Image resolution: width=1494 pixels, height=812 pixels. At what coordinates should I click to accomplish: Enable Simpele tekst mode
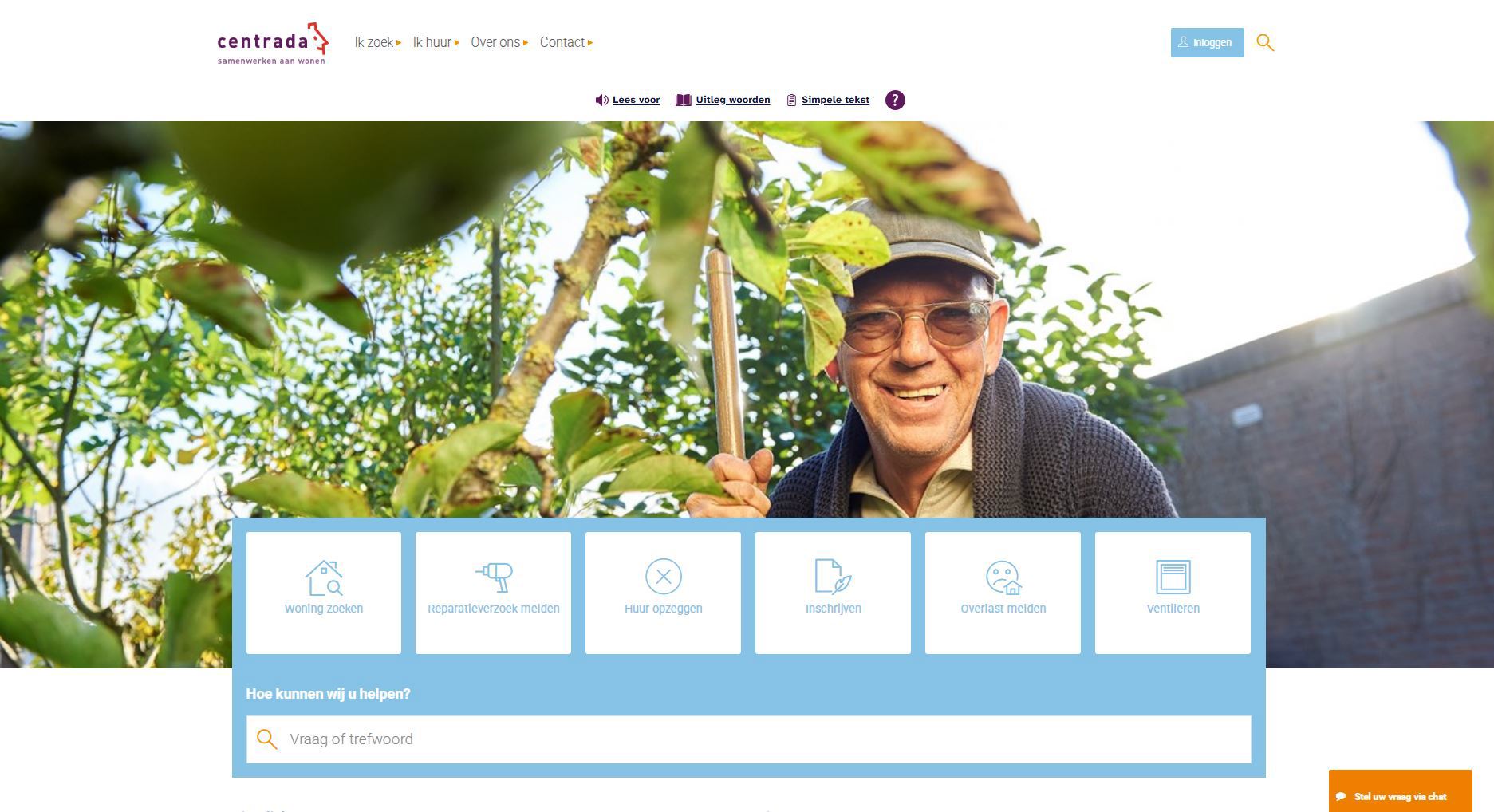(x=828, y=100)
